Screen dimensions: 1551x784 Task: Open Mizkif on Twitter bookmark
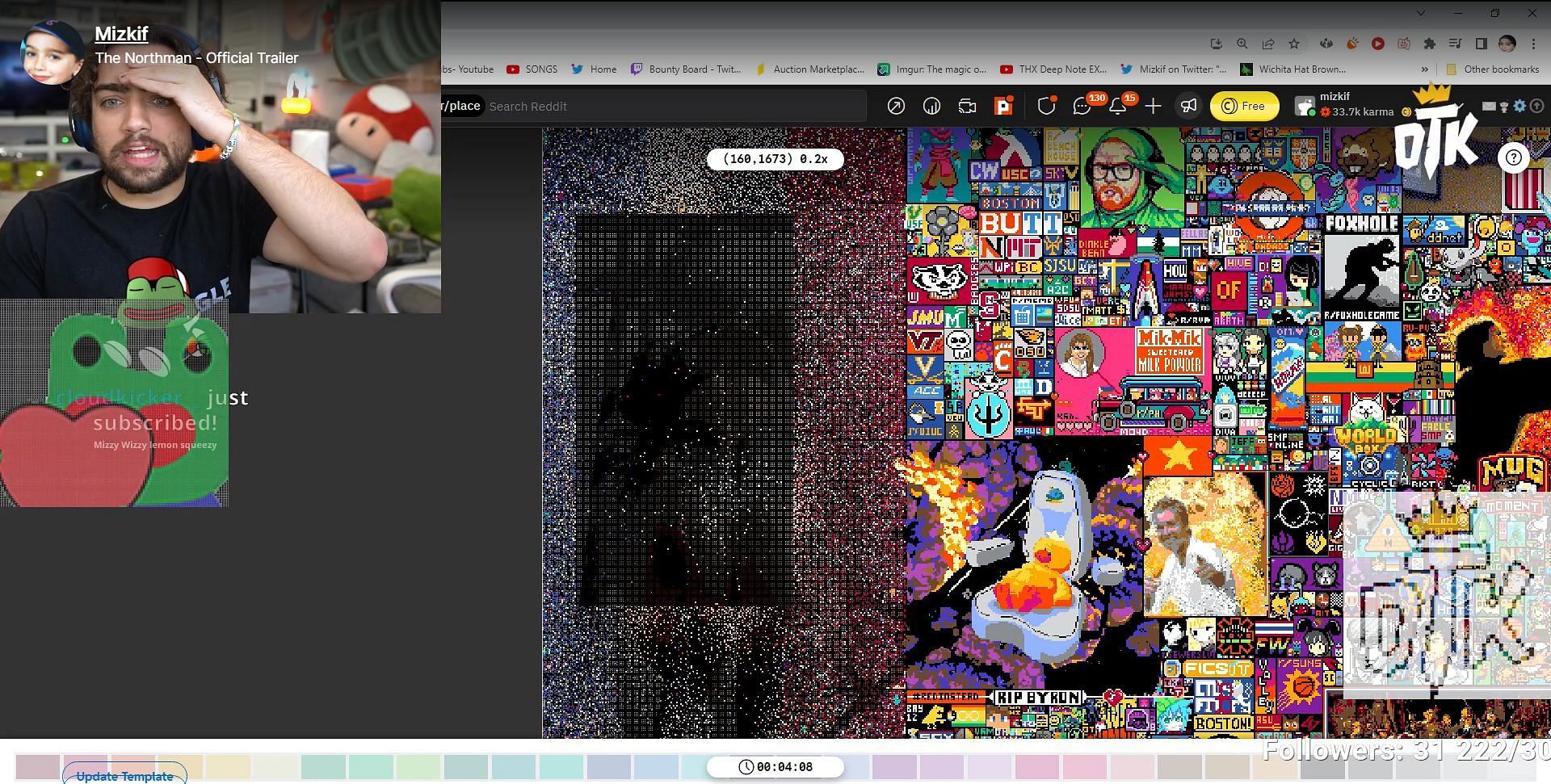click(1173, 69)
